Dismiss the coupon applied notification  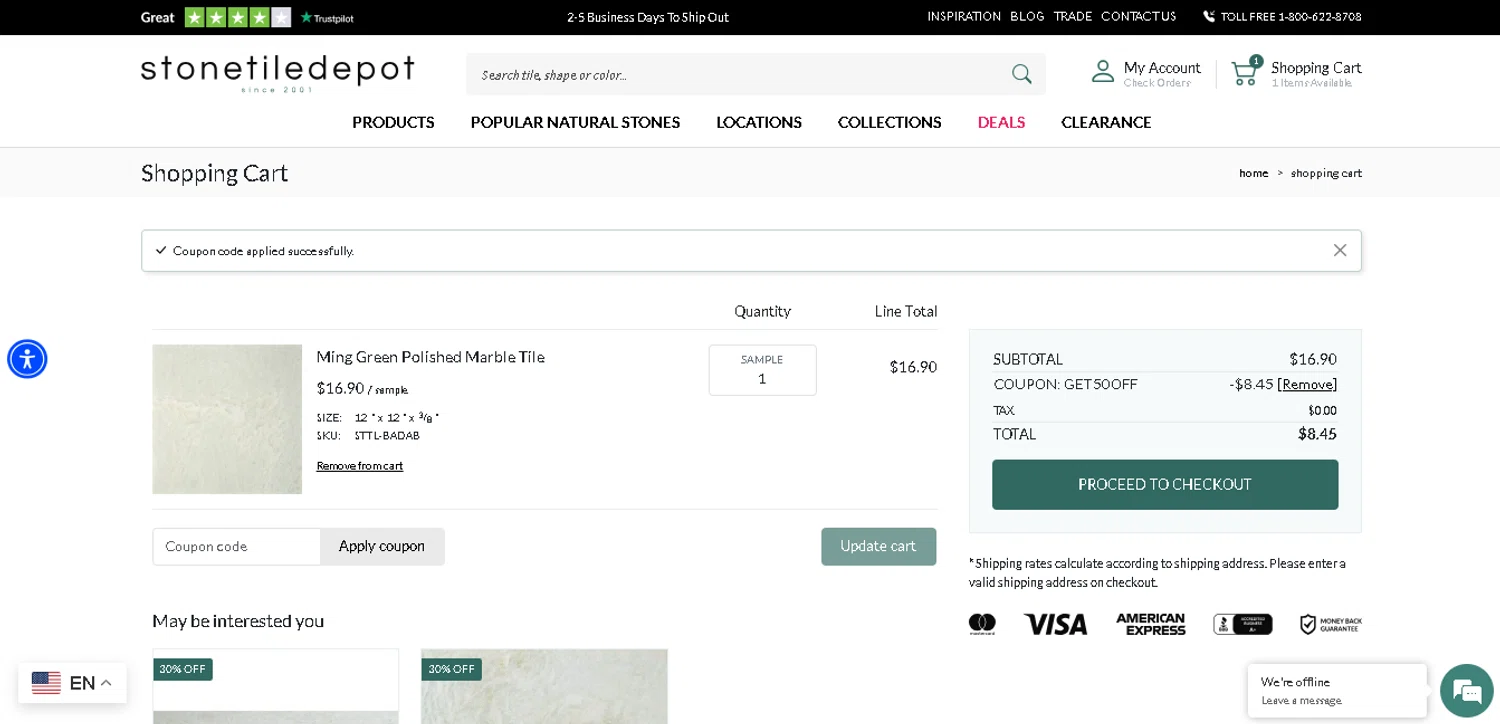(x=1339, y=251)
